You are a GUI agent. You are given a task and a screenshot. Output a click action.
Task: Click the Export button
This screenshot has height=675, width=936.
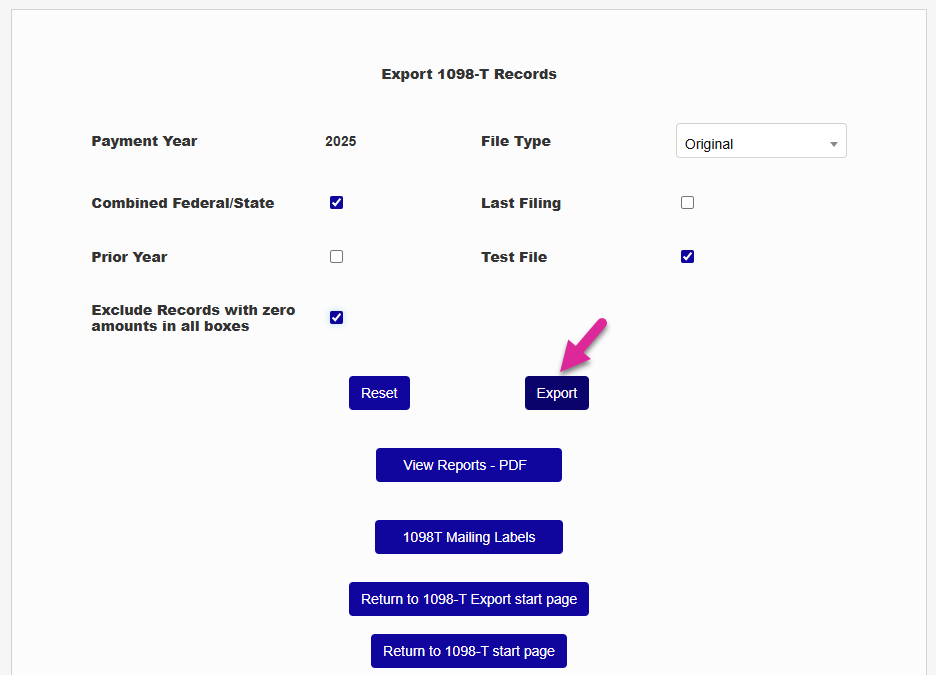pyautogui.click(x=557, y=393)
